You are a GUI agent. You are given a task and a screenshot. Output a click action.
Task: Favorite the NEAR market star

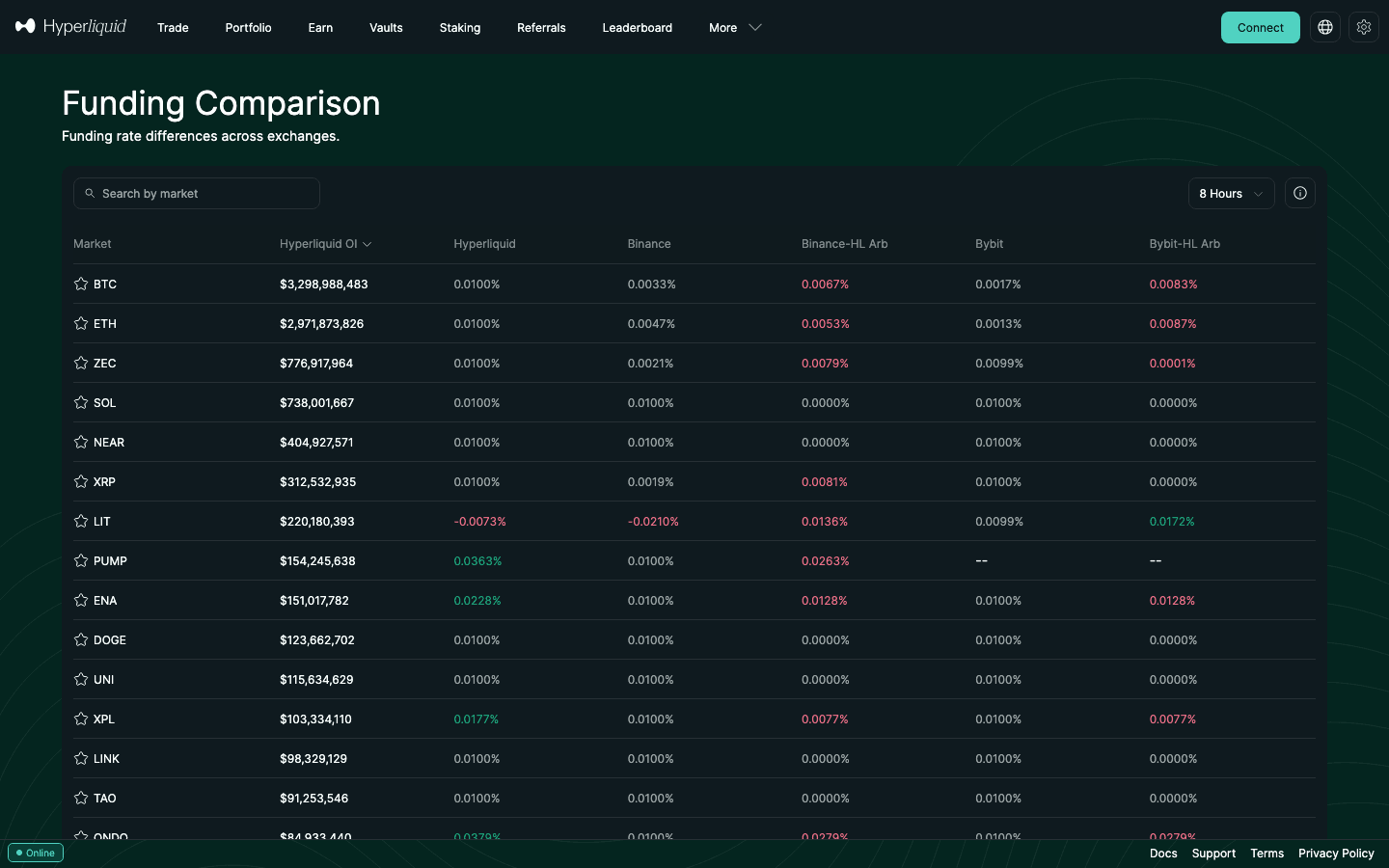pos(81,442)
